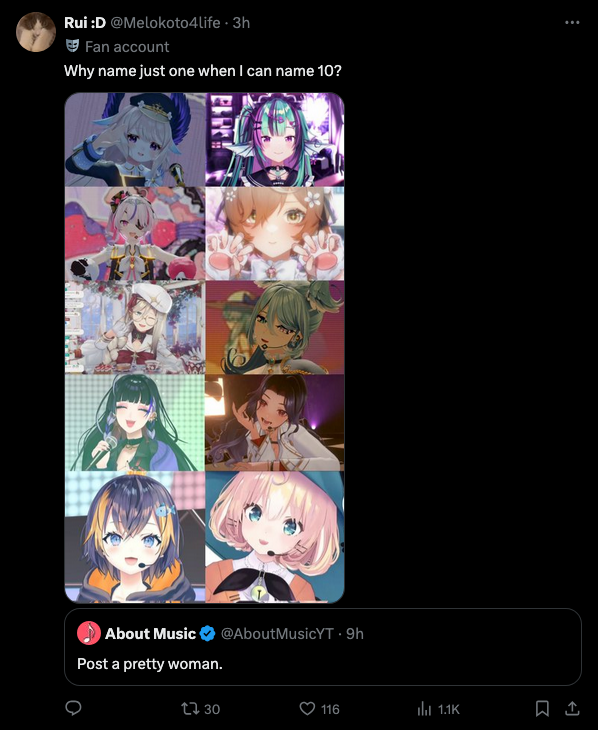Open the @AboutMusicYT handle
Screen dimensions: 598x730
click(277, 634)
